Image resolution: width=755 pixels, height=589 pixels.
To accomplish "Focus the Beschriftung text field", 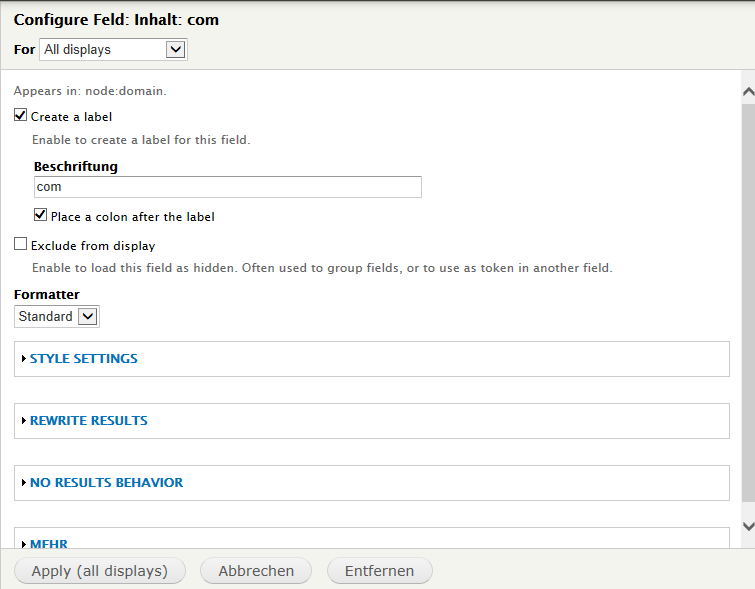I will click(x=227, y=187).
